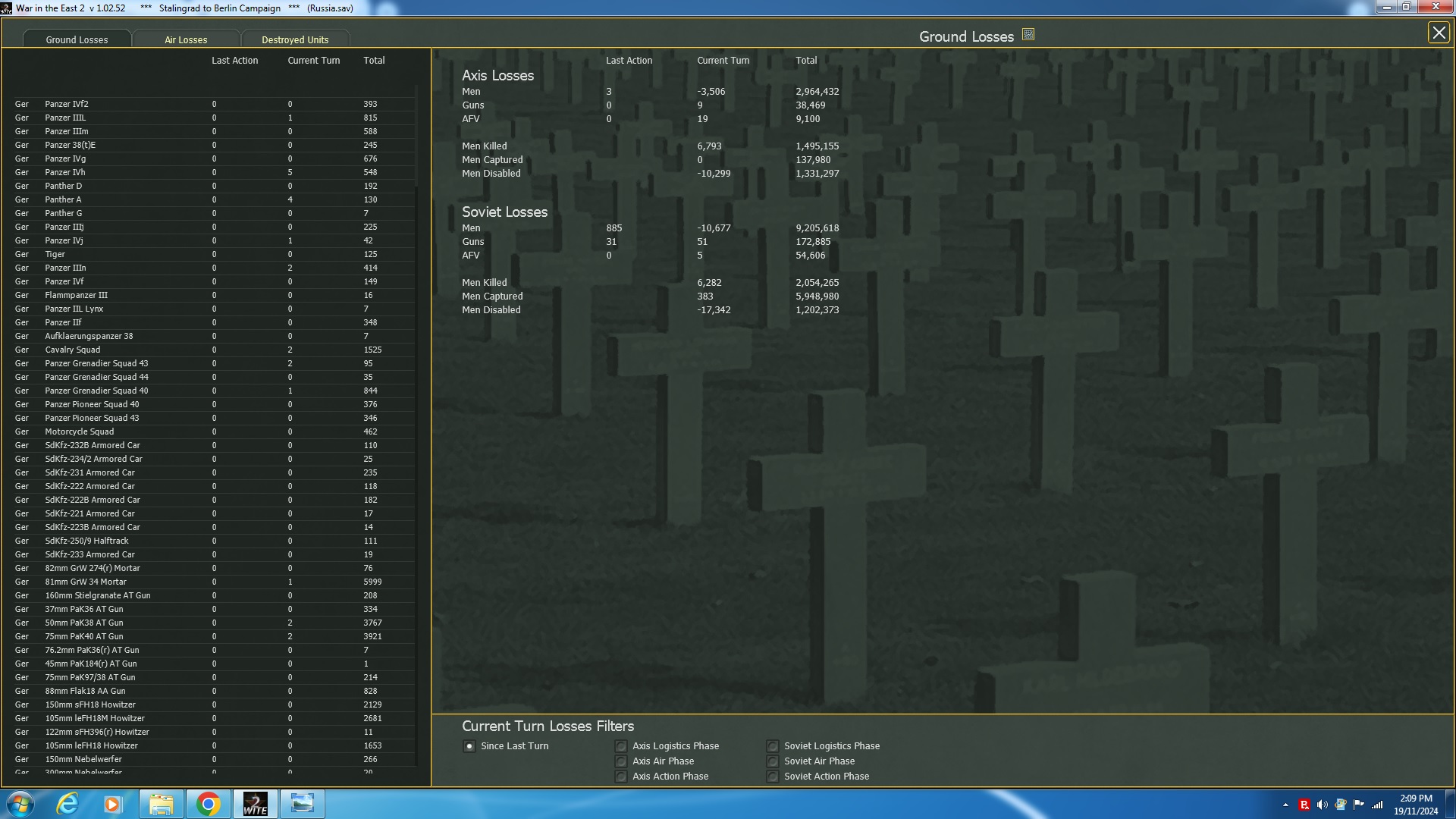The width and height of the screenshot is (1456, 819).
Task: Select the Panzer IVf2 row
Action: click(214, 104)
